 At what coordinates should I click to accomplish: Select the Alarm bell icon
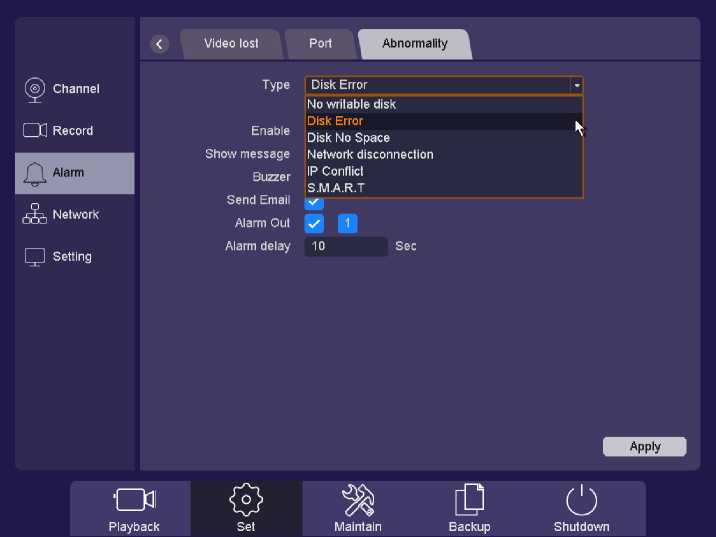pyautogui.click(x=35, y=173)
